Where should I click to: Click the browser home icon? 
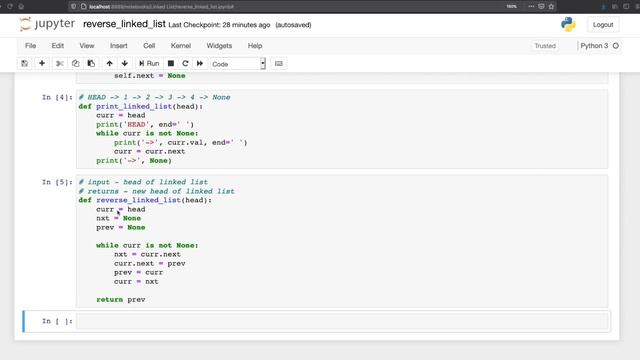[x=21, y=7]
